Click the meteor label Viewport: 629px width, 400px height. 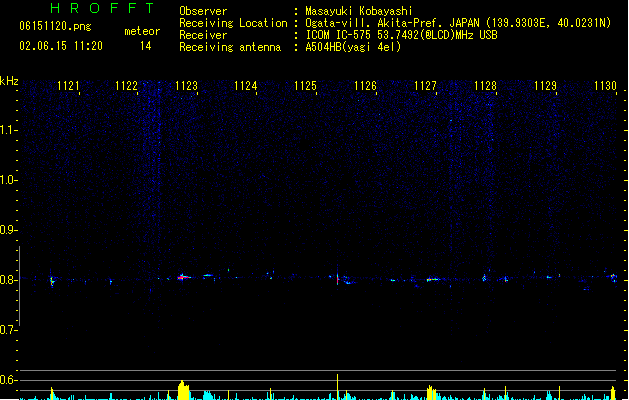click(x=142, y=31)
